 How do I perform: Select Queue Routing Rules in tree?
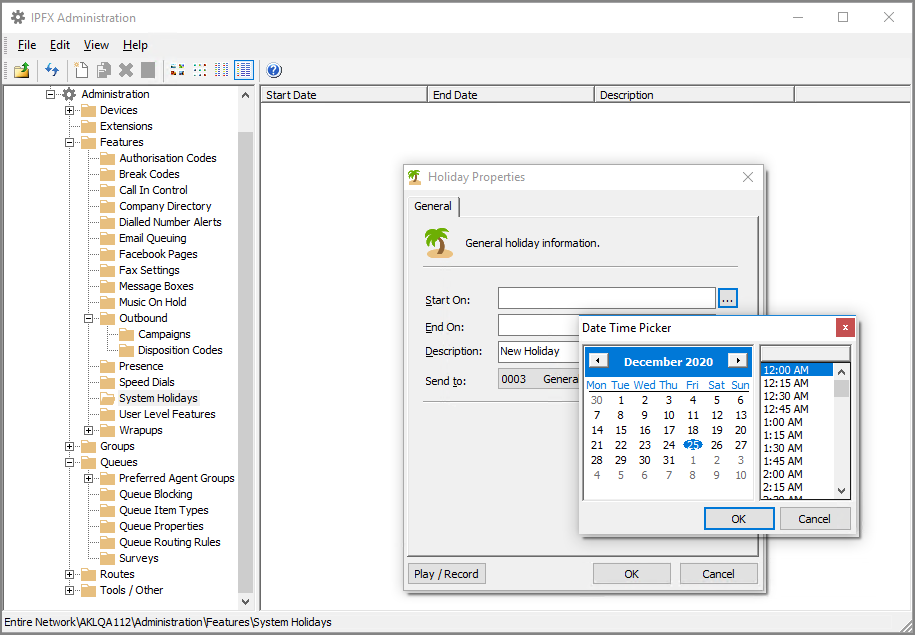[170, 542]
